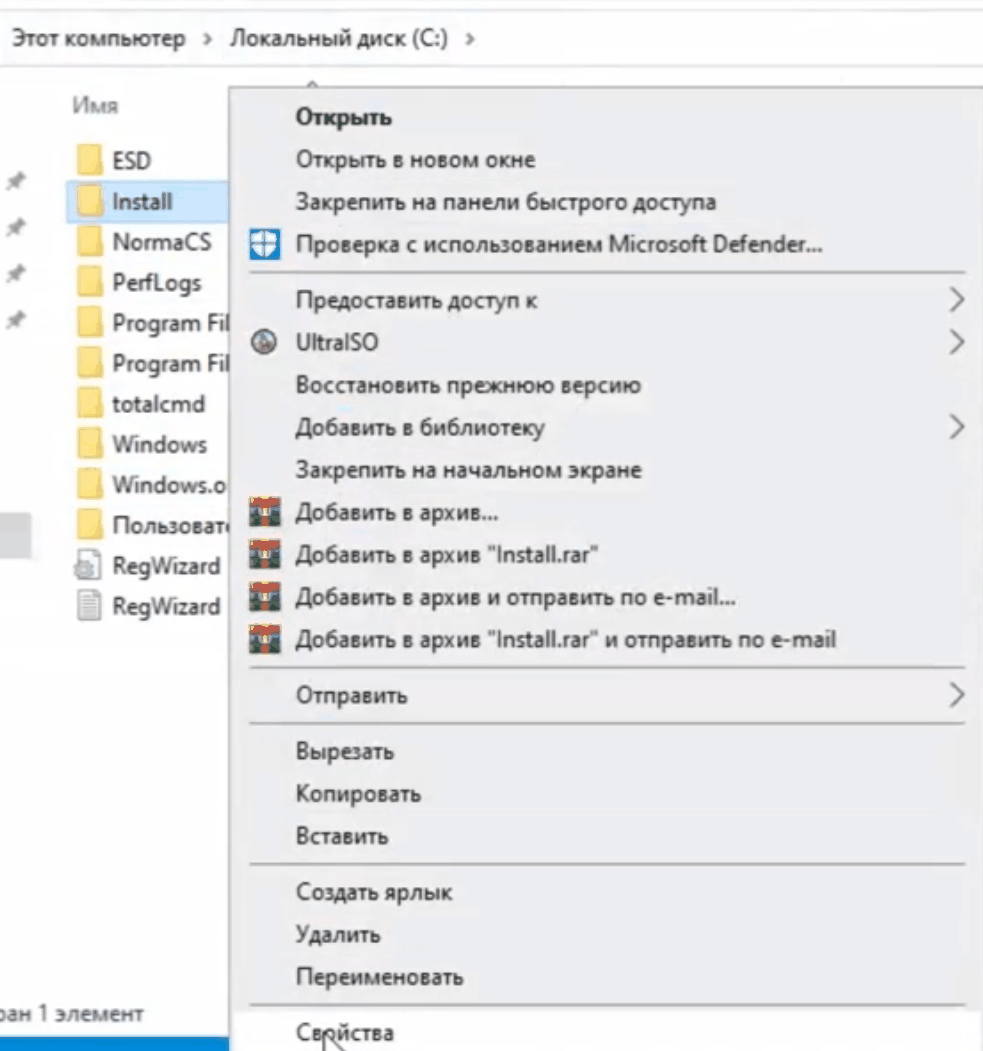Expand the 'Предоставить доступ к' submenu arrow
This screenshot has height=1051, width=983.
[x=956, y=300]
